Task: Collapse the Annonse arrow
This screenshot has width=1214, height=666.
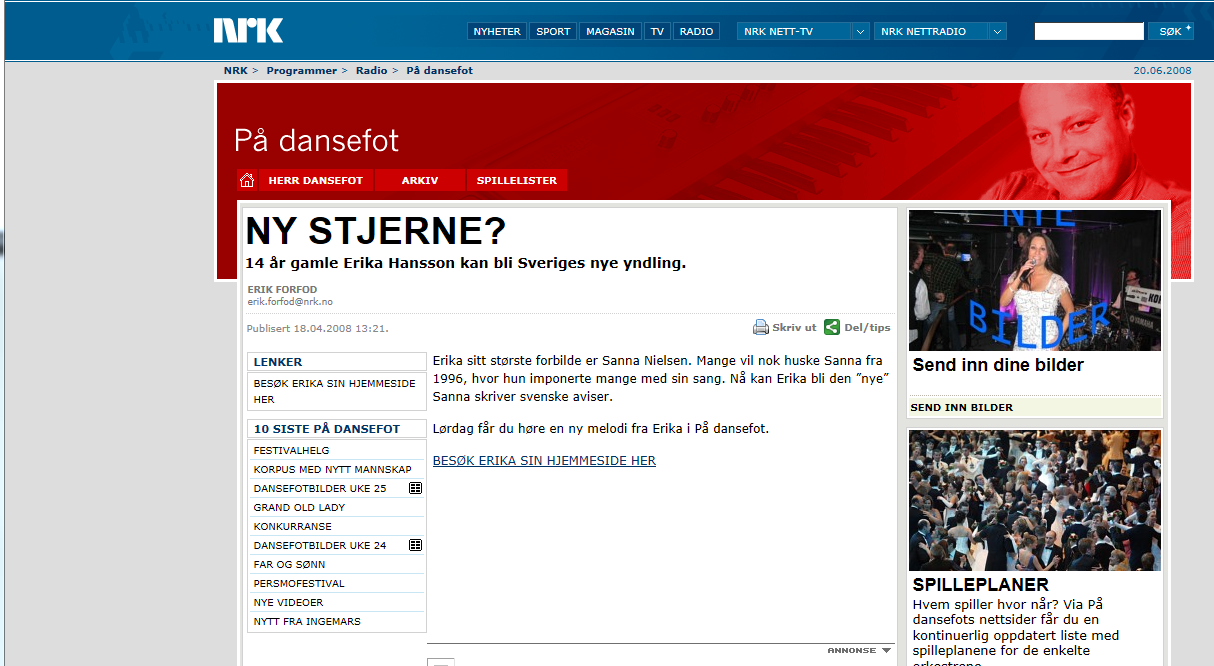Action: [x=886, y=650]
